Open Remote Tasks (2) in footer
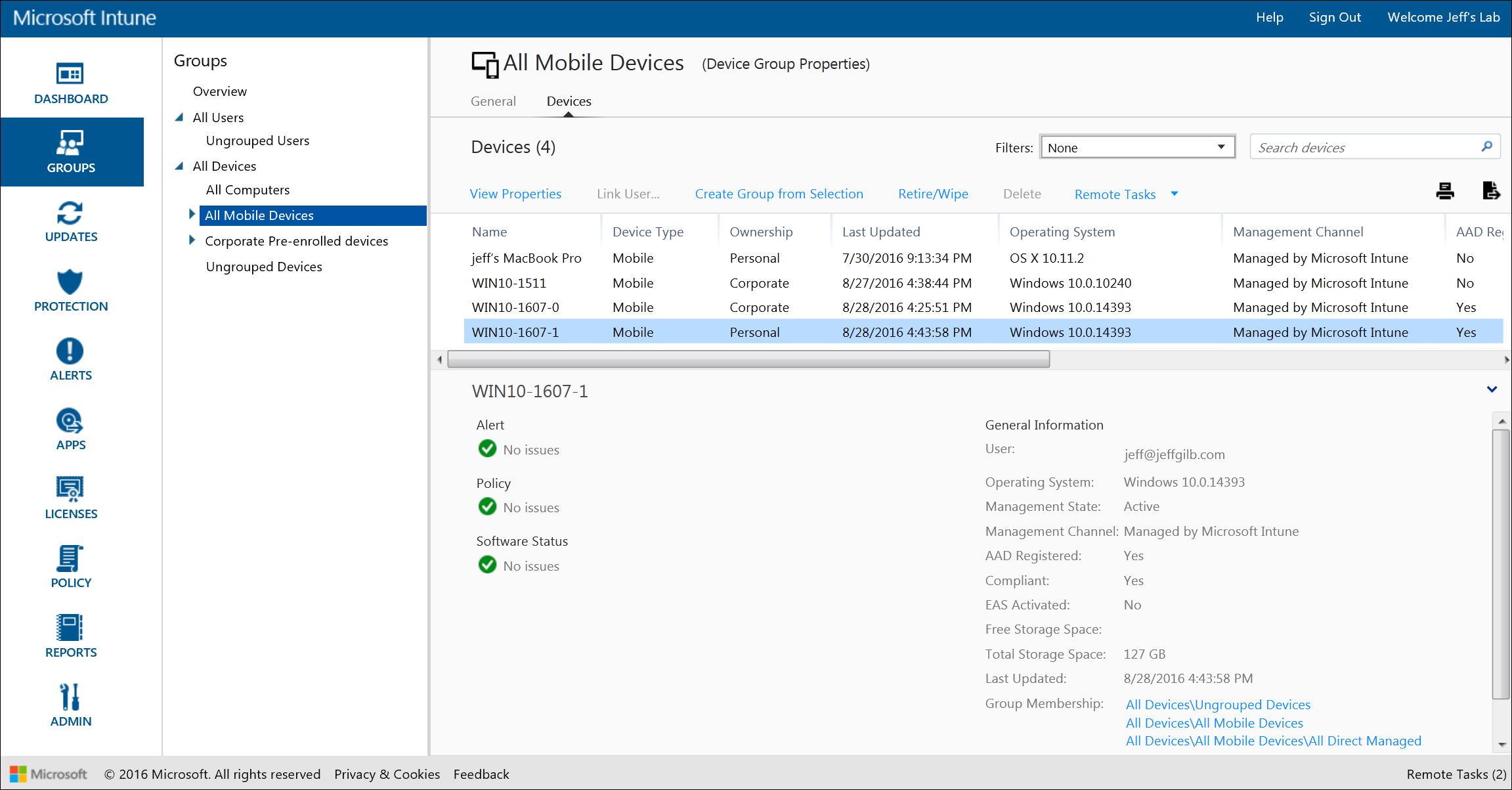 click(1456, 774)
